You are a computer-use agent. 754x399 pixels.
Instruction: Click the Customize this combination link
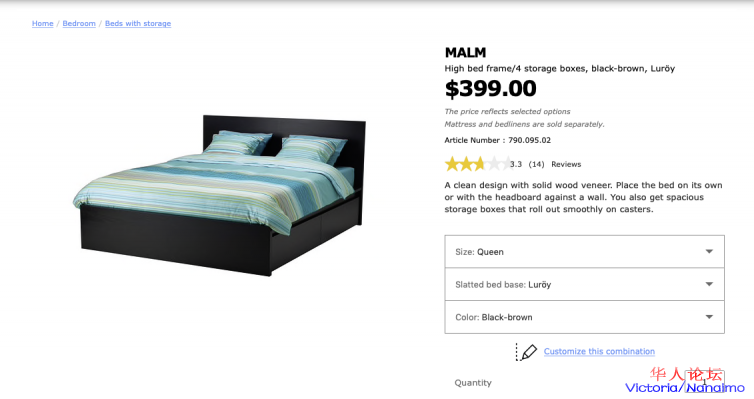pos(599,351)
